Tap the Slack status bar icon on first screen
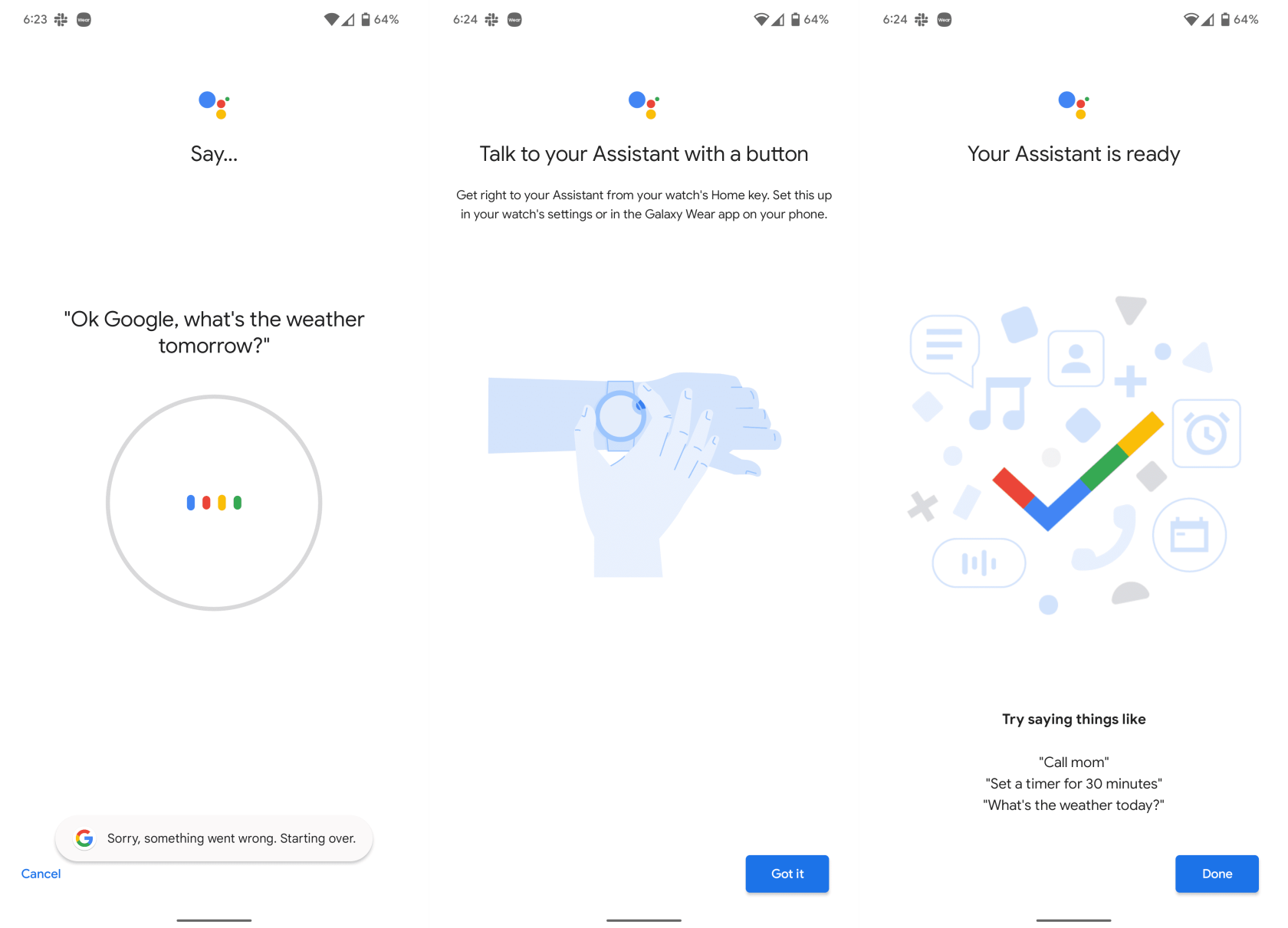The image size is (1288, 928). coord(61,20)
